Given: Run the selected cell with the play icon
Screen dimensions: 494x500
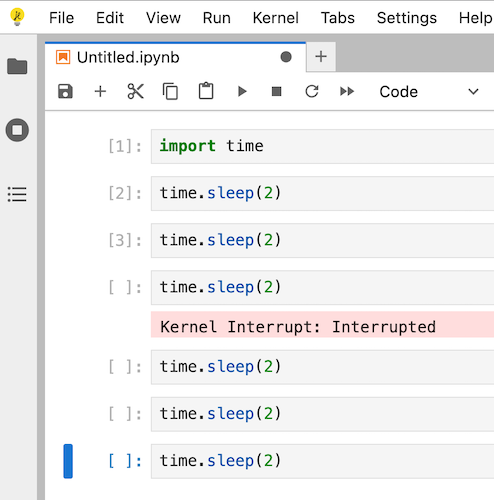Looking at the screenshot, I should tap(242, 91).
